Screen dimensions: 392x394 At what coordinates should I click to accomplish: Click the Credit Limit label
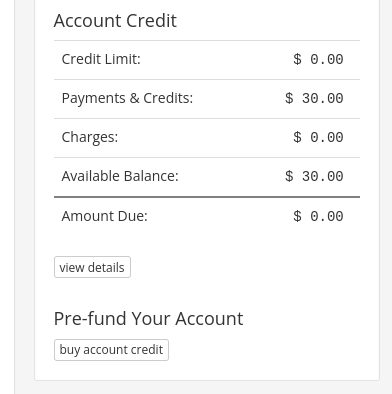tap(101, 59)
